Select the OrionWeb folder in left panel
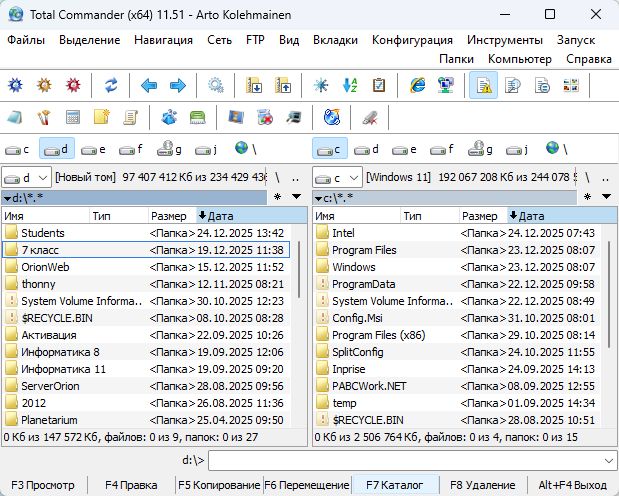This screenshot has width=619, height=496. click(x=45, y=267)
